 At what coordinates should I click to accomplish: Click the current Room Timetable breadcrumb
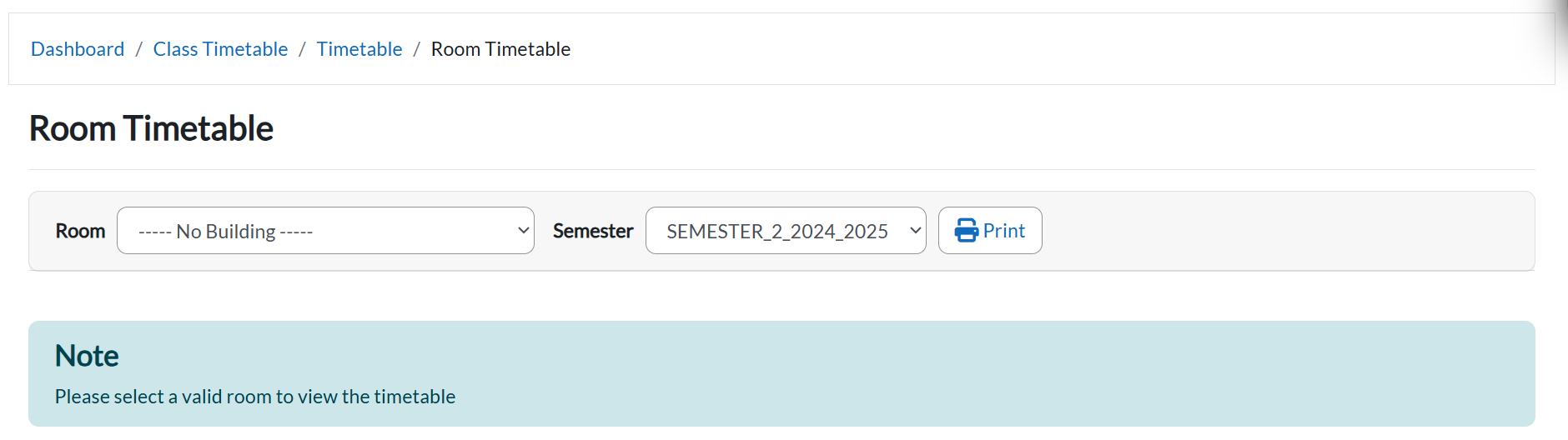(500, 49)
